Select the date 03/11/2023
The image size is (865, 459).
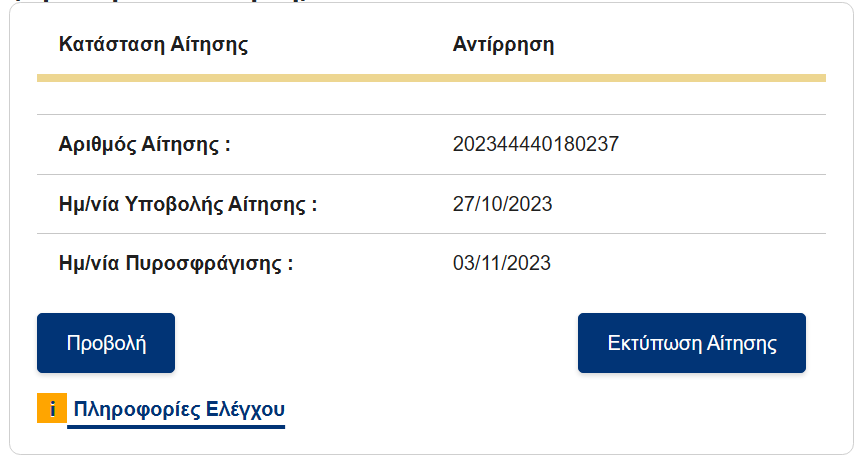point(501,263)
